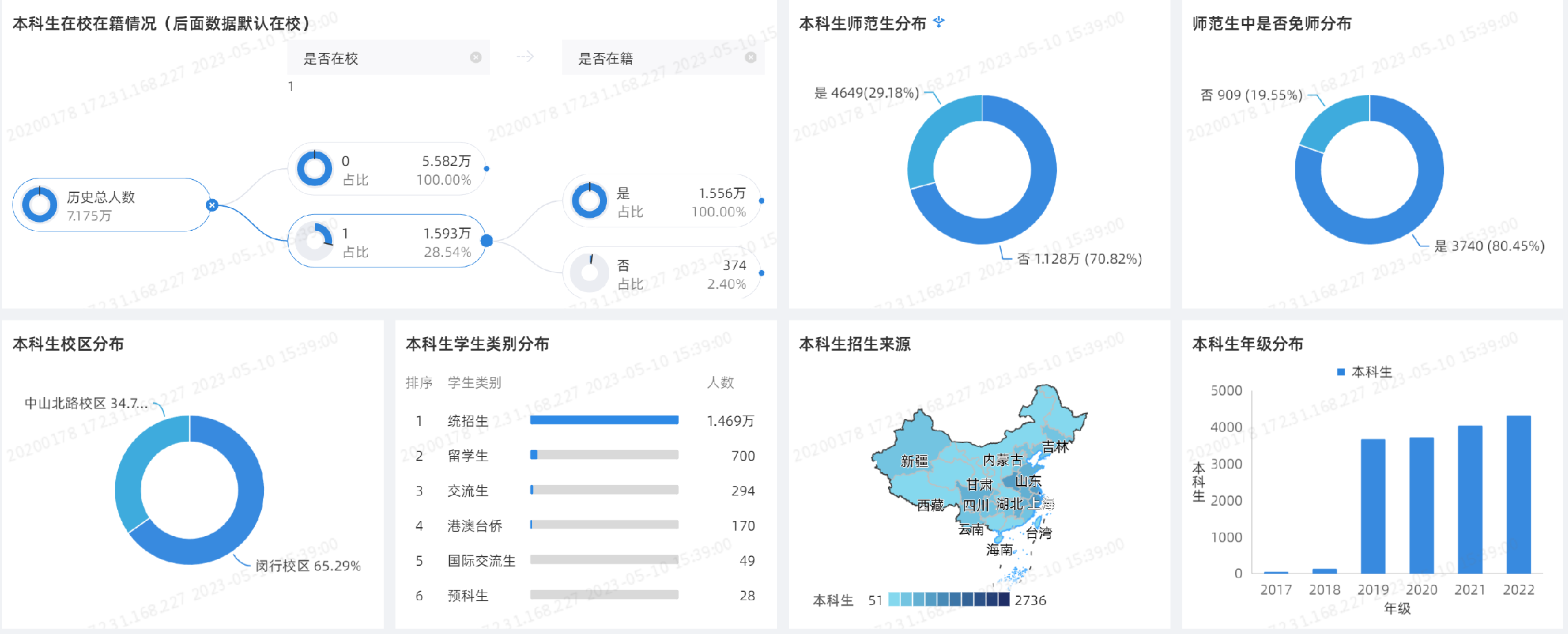Toggle the 本科生 legend square in grade chart
Image resolution: width=1568 pixels, height=634 pixels.
pyautogui.click(x=1341, y=372)
